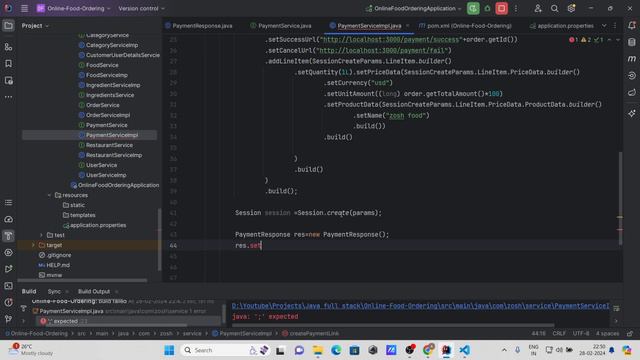Show more tool windows ellipsis

(8, 97)
